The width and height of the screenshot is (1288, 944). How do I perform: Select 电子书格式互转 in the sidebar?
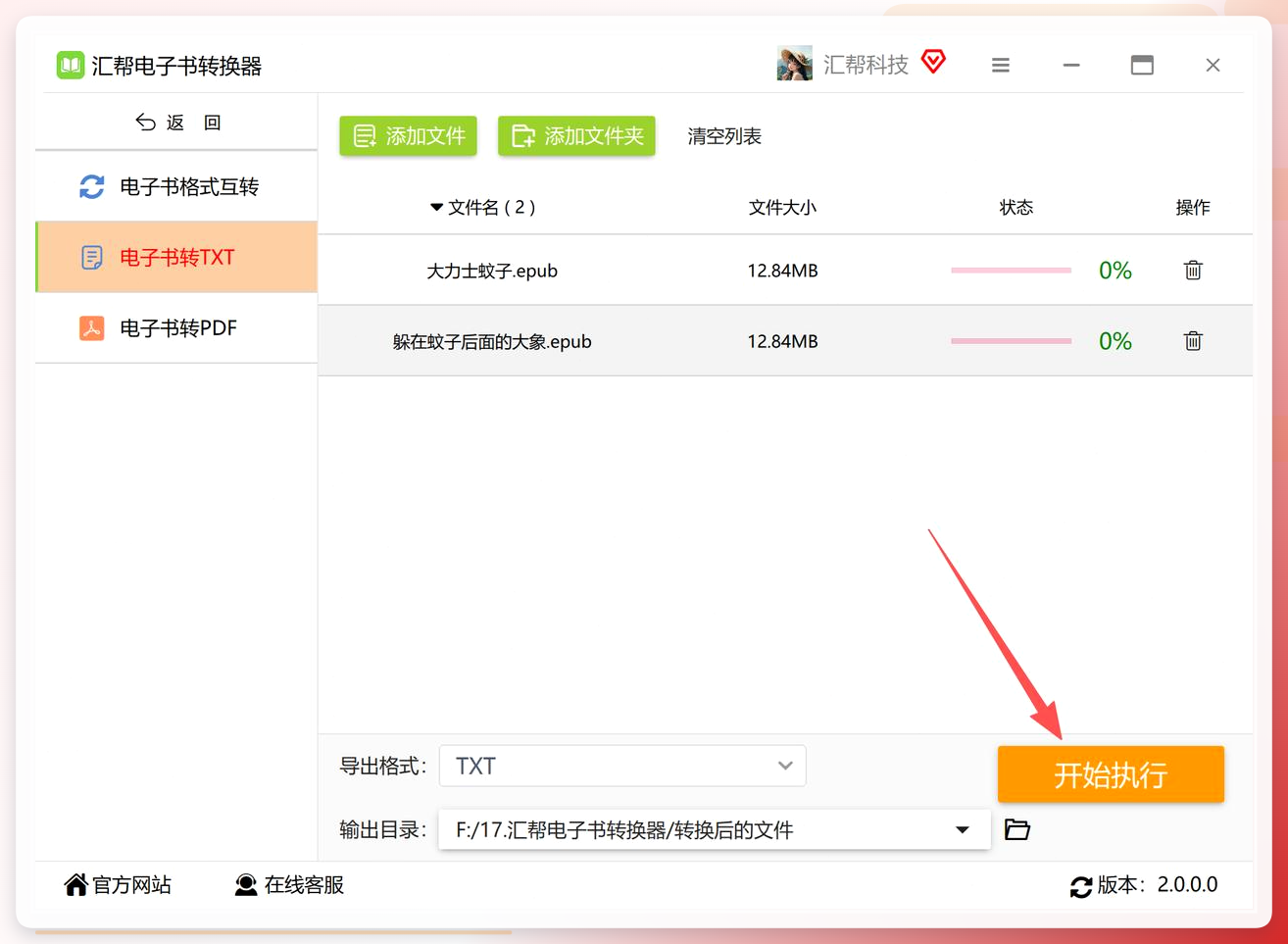(x=176, y=186)
